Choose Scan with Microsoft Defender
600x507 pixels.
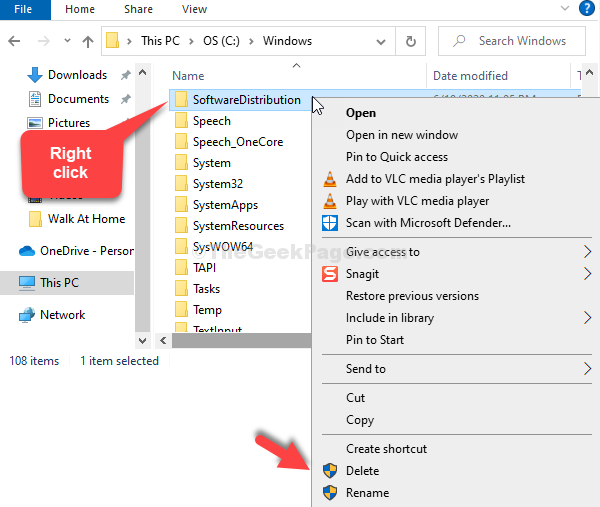coord(455,223)
